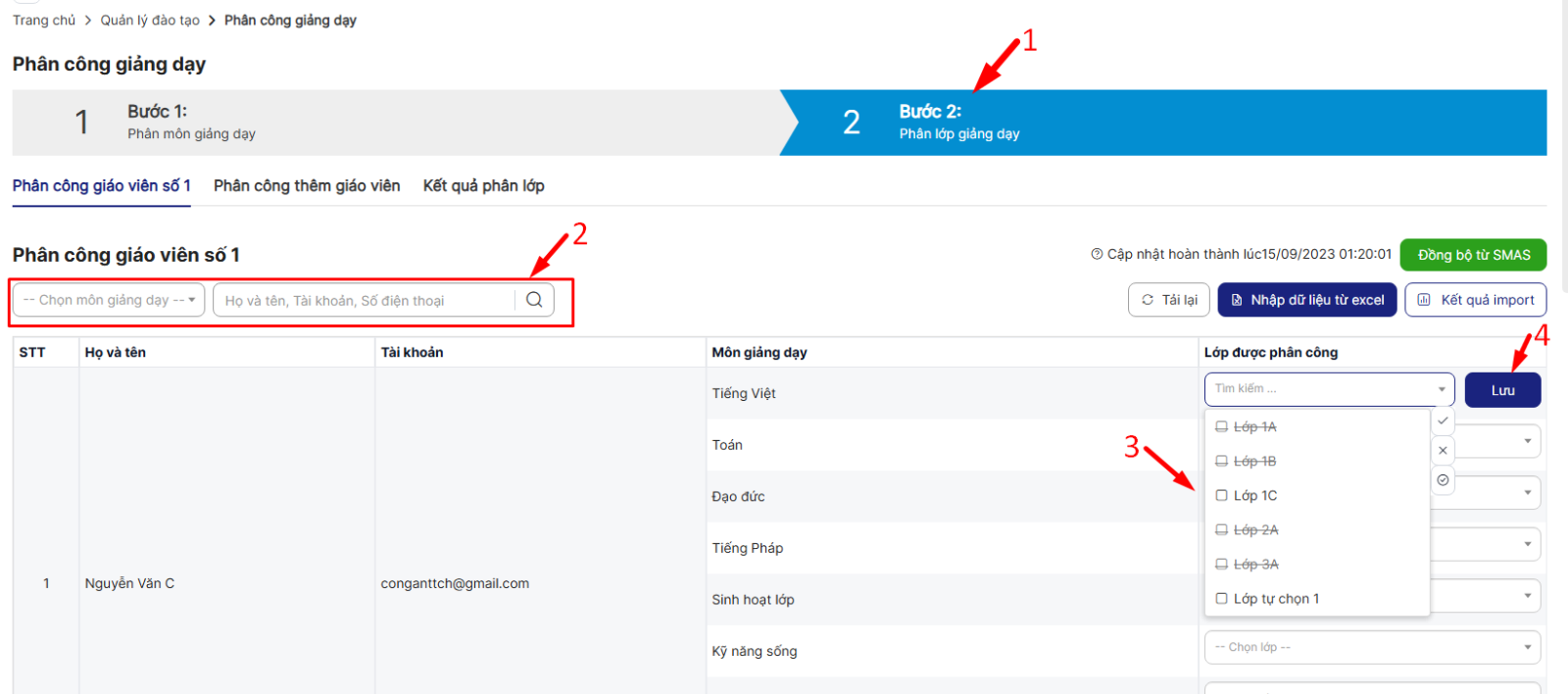Switch to Phân công thêm giáo viên tab
The image size is (1568, 694).
(x=307, y=186)
